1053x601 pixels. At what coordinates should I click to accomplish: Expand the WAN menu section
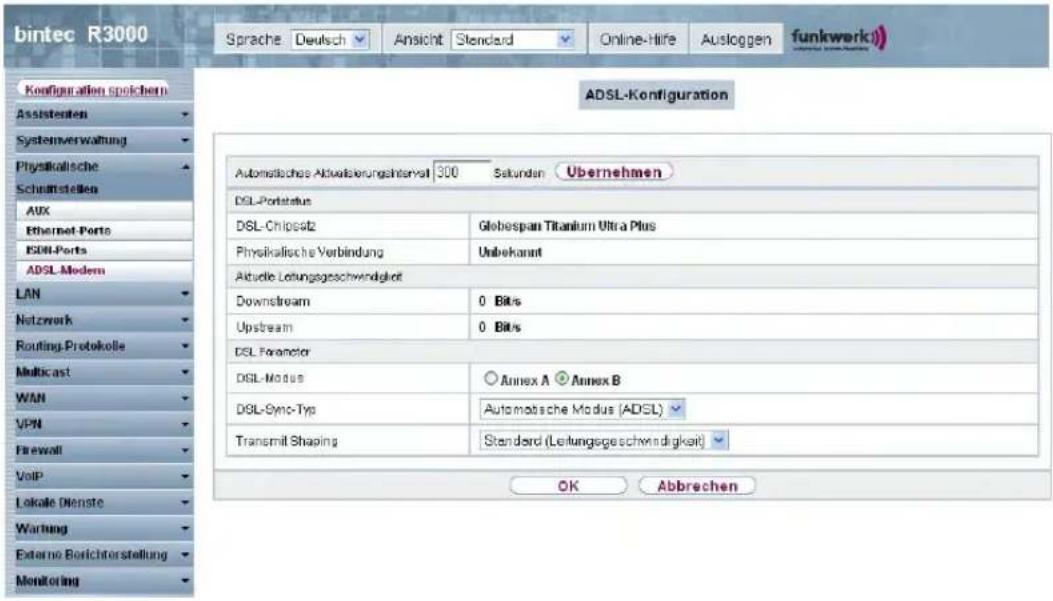point(103,398)
